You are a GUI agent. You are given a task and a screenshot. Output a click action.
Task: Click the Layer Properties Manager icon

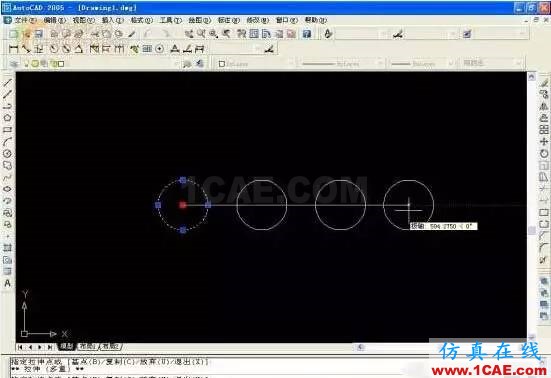click(x=13, y=64)
